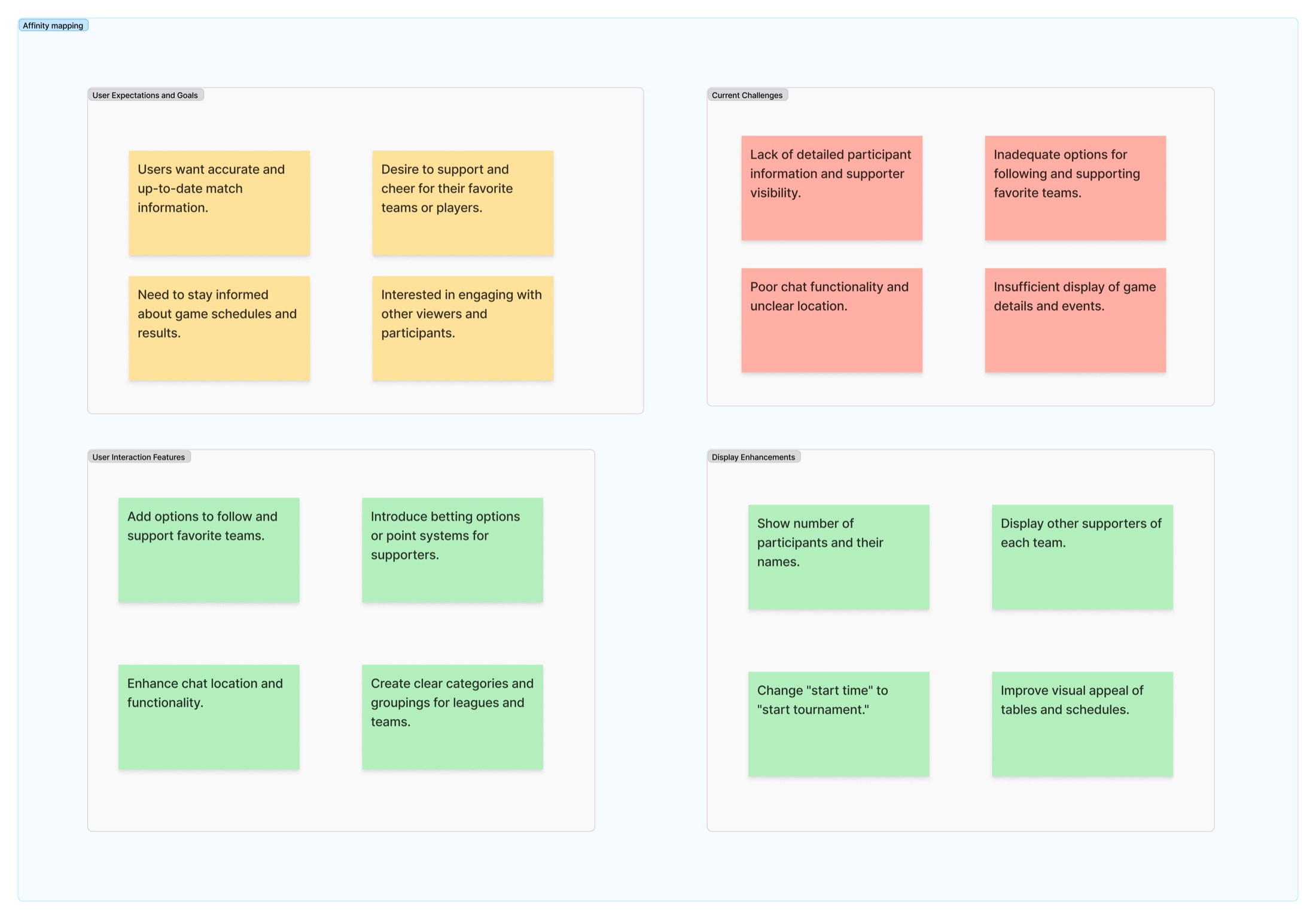Click the 'User Interaction Features' group label
Image resolution: width=1316 pixels, height=919 pixels.
coord(139,457)
